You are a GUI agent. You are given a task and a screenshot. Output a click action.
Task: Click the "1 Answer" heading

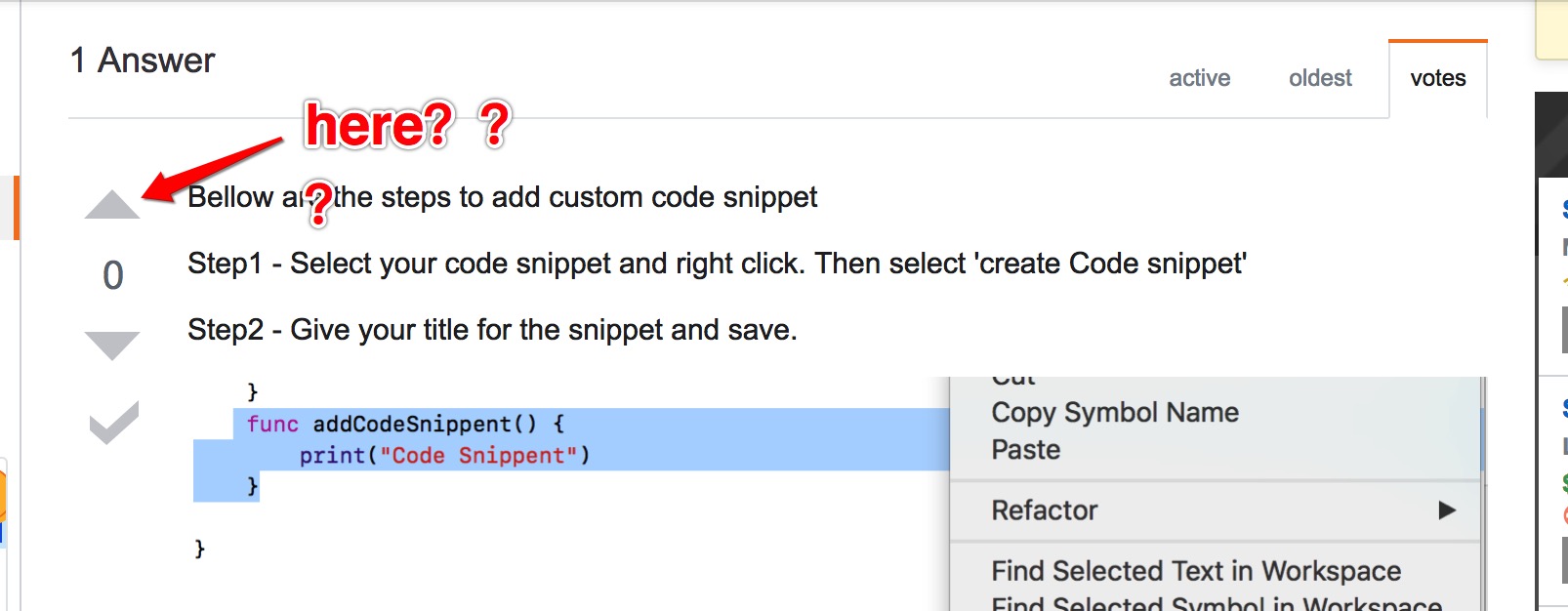coord(143,61)
